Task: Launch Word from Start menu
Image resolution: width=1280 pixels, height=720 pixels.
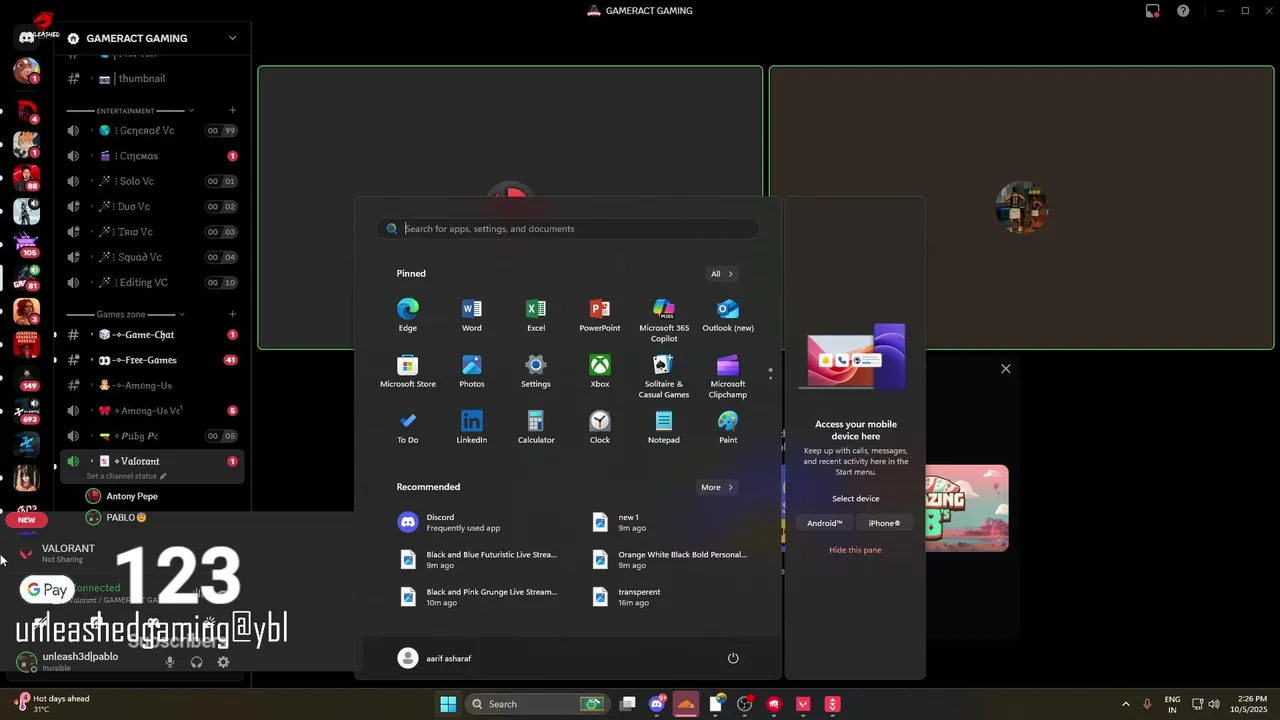Action: [x=471, y=314]
